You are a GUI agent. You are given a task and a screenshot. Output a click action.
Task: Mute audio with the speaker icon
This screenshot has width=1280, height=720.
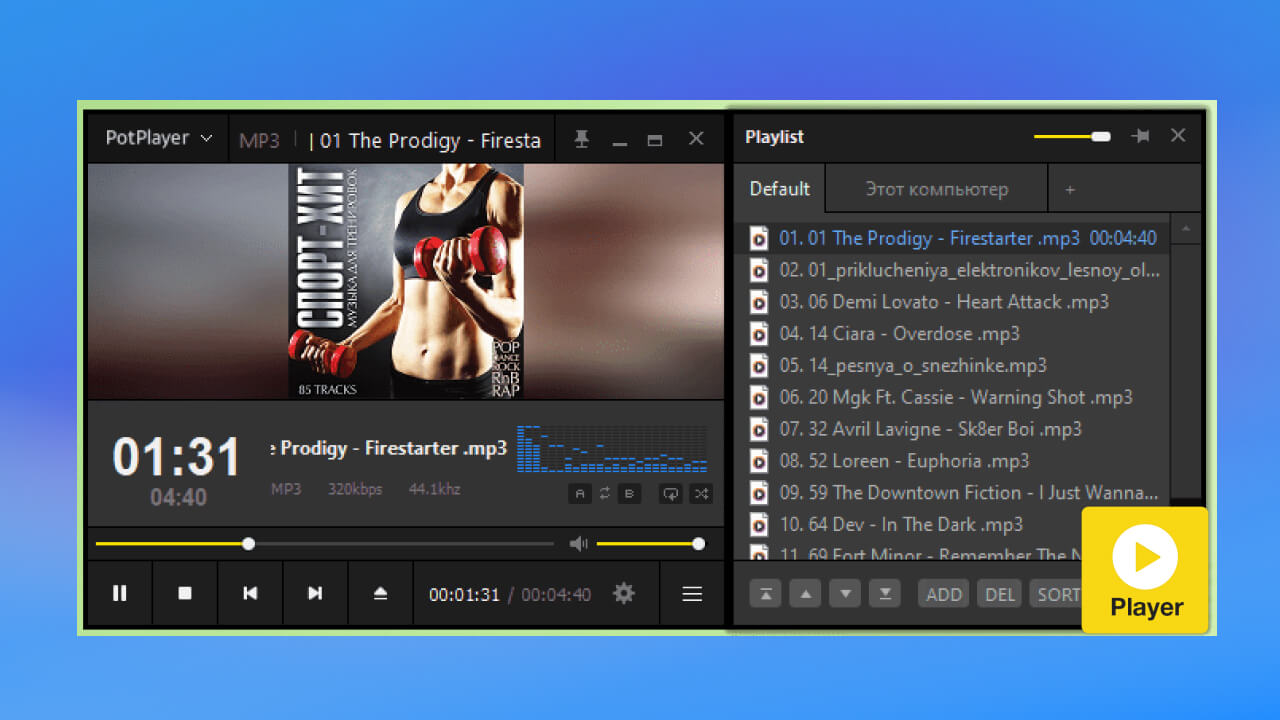click(x=578, y=543)
